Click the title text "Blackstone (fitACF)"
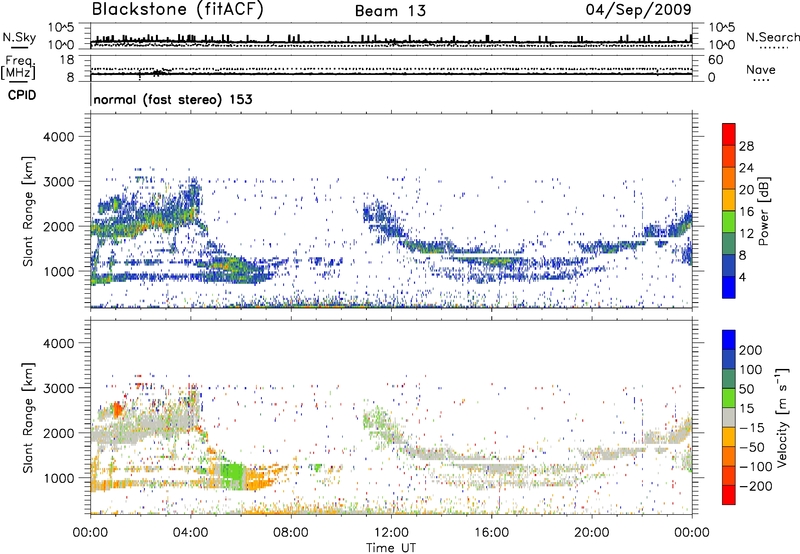800x554 pixels. click(177, 10)
